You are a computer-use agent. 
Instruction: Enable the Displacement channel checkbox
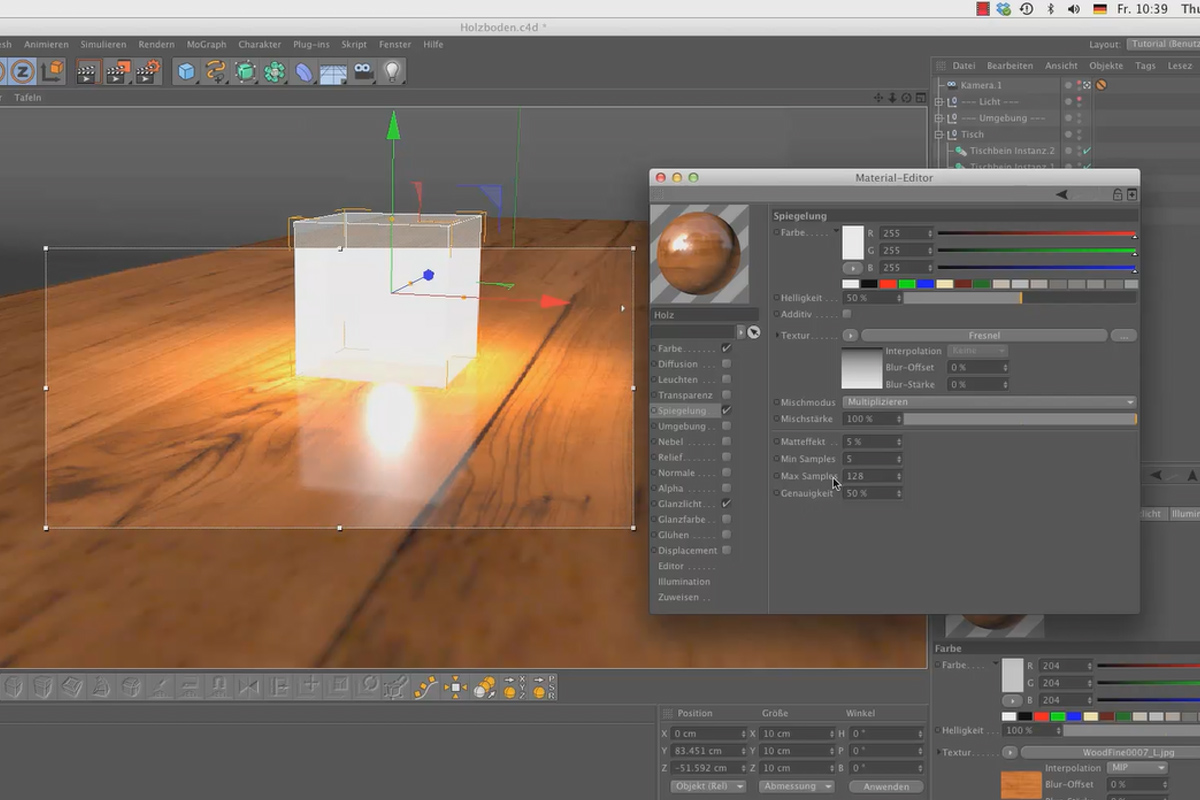726,550
